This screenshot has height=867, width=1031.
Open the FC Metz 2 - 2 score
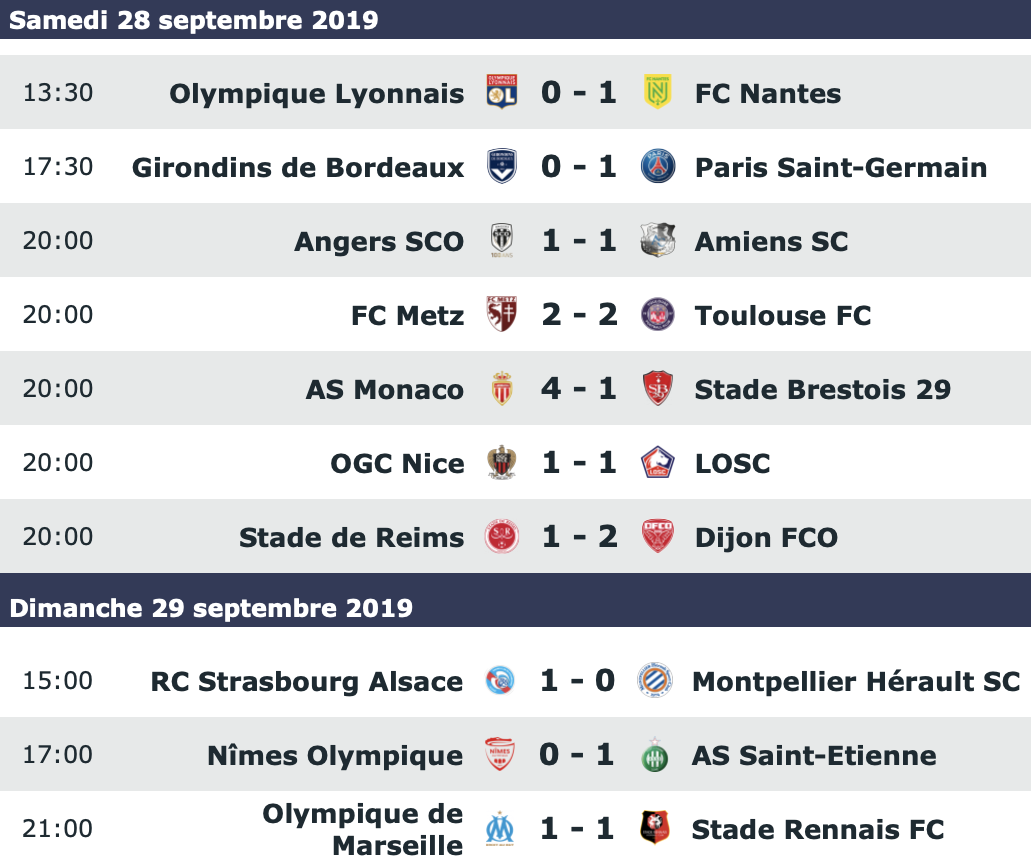coord(579,314)
